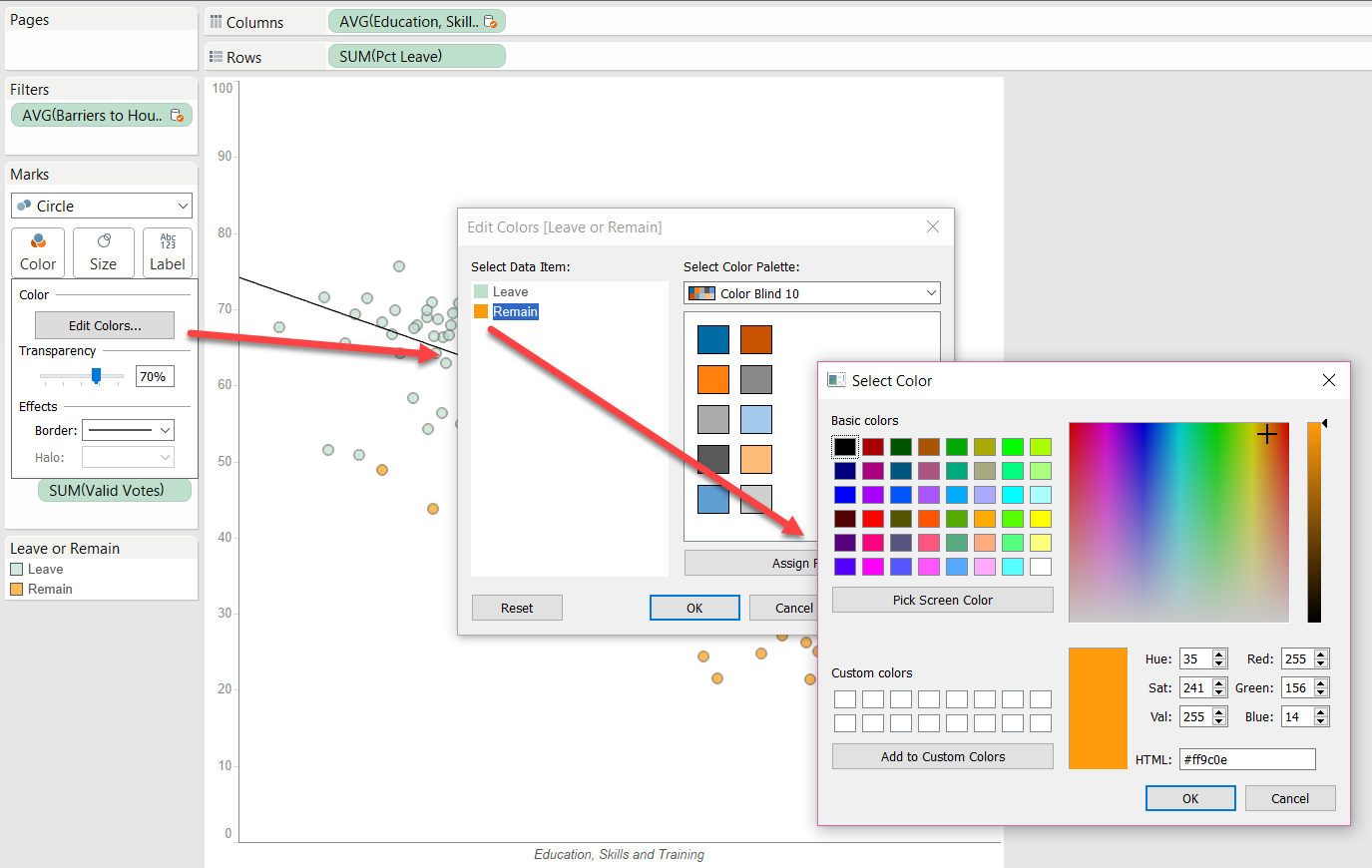This screenshot has height=868, width=1372.
Task: Click the Hue value field
Action: point(1195,658)
